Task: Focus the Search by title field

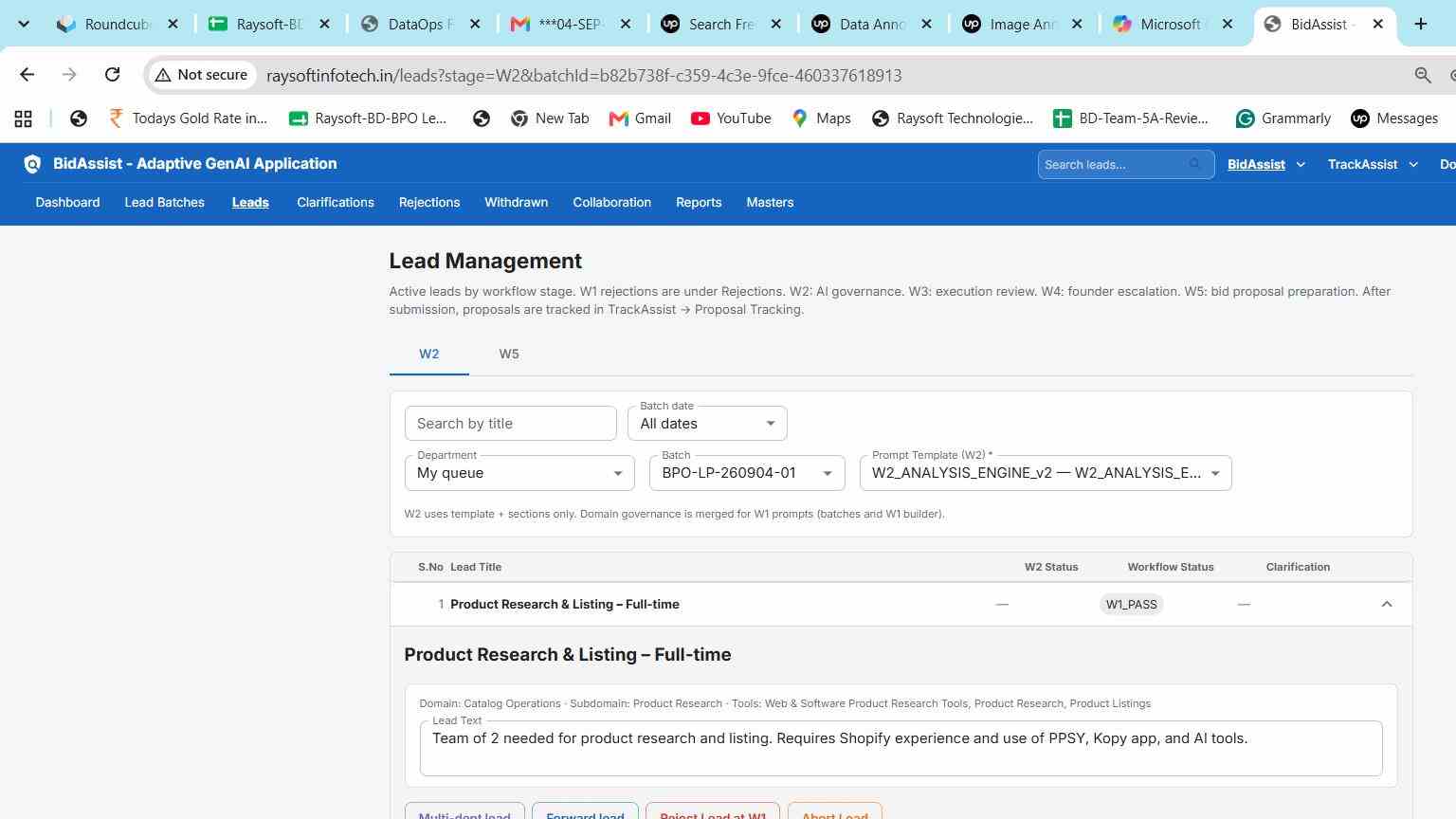Action: coord(511,424)
